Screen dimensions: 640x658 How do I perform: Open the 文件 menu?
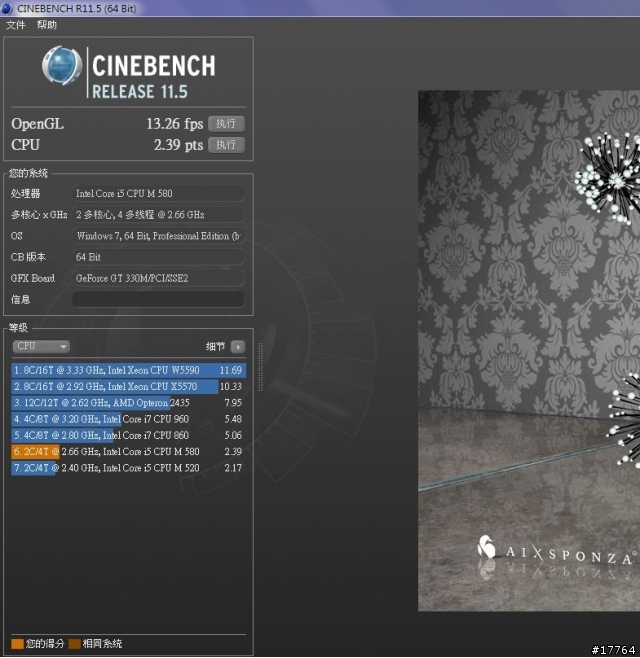click(16, 25)
